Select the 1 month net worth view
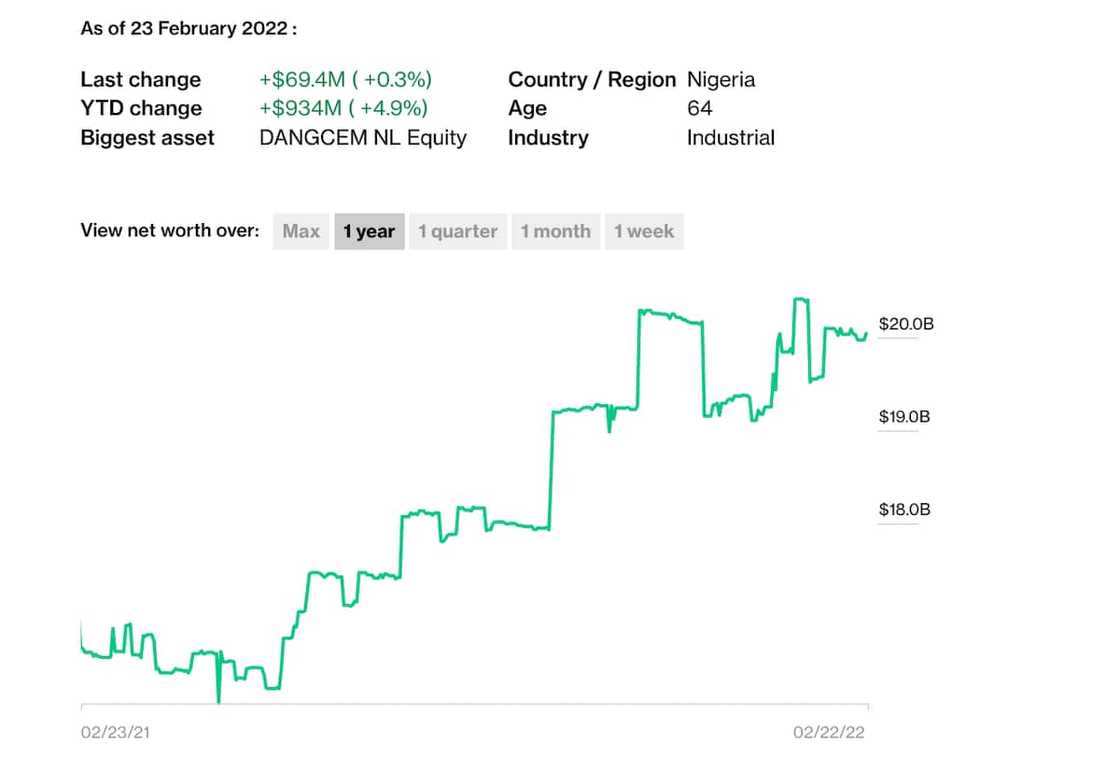Viewport: 1120px width, 784px height. coord(556,231)
